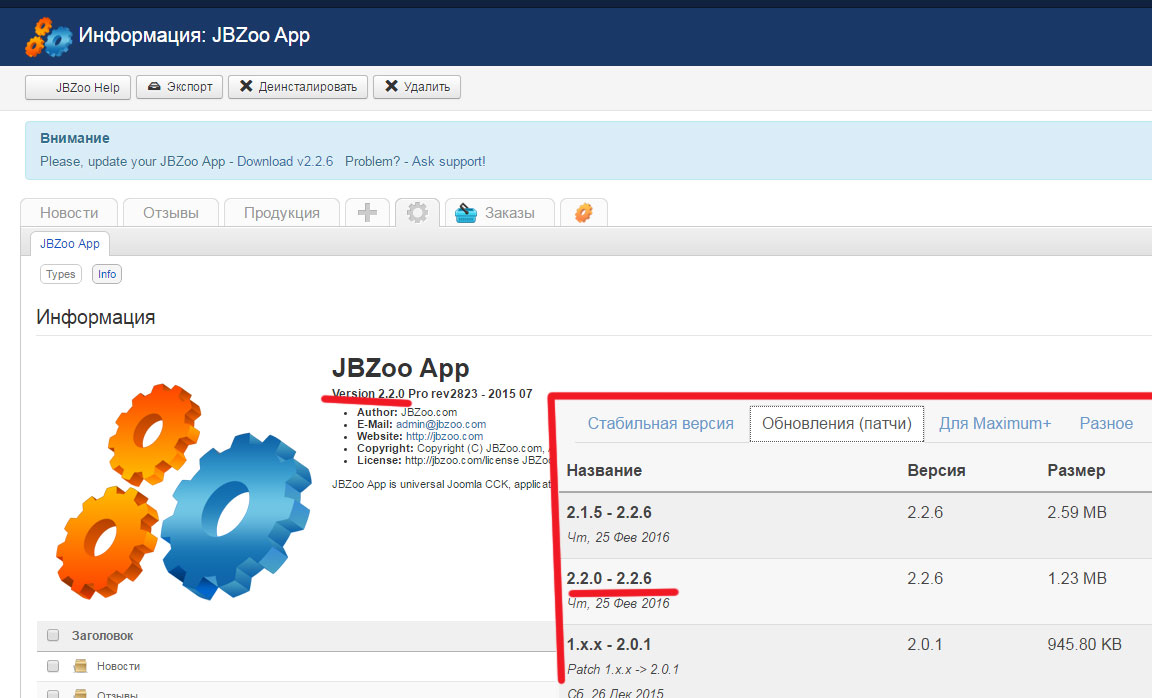
Task: Click the basket icon on Заказы tab
Action: 466,212
